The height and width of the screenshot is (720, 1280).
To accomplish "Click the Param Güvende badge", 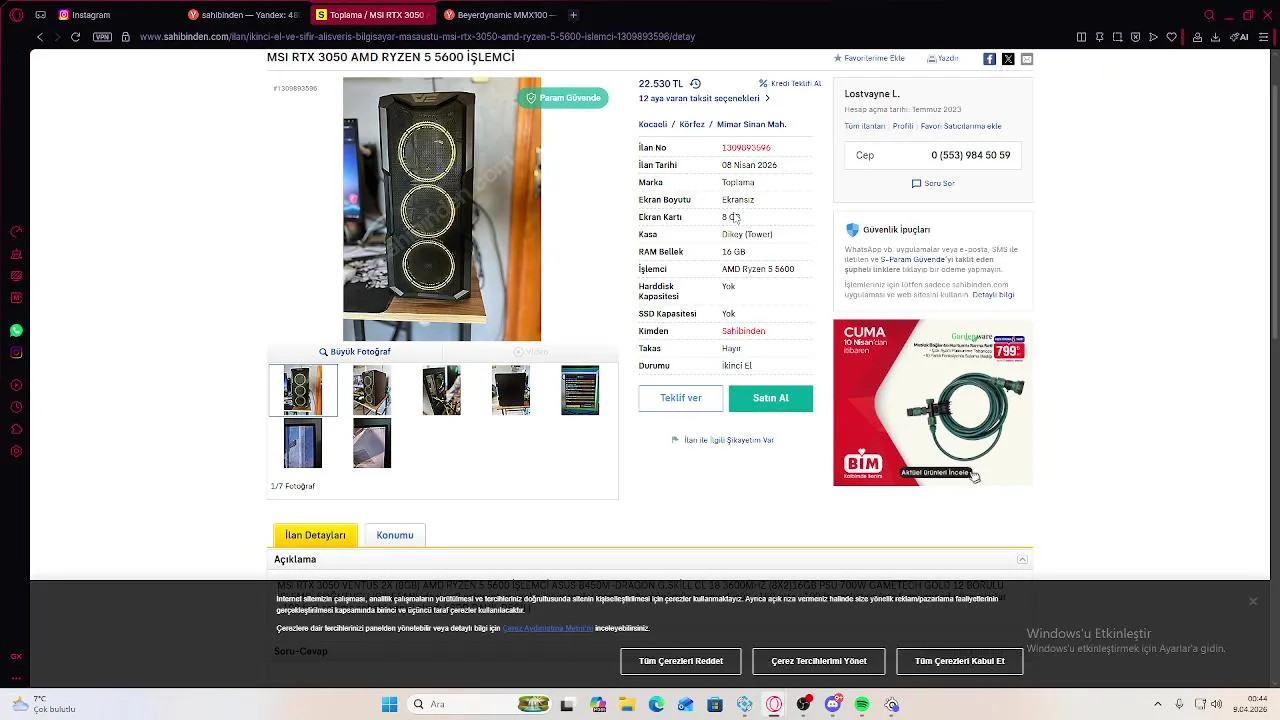I will [x=564, y=98].
